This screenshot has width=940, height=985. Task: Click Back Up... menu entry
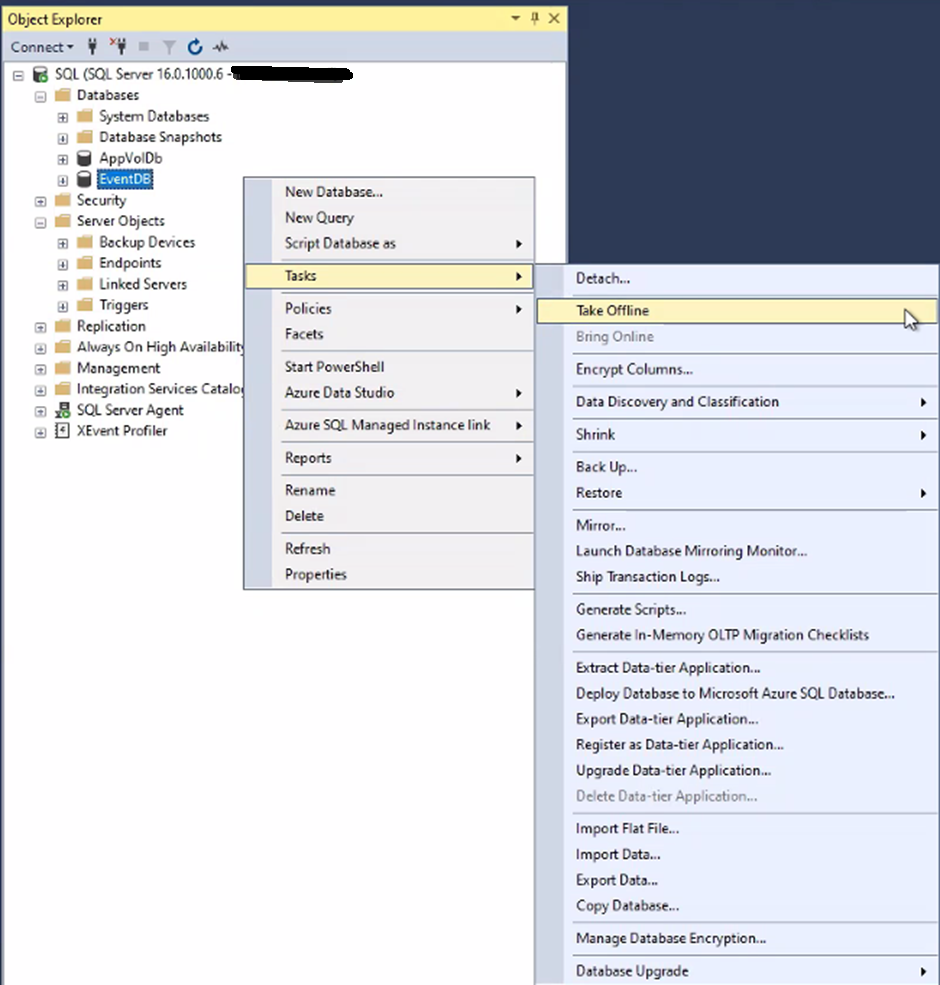coord(606,467)
